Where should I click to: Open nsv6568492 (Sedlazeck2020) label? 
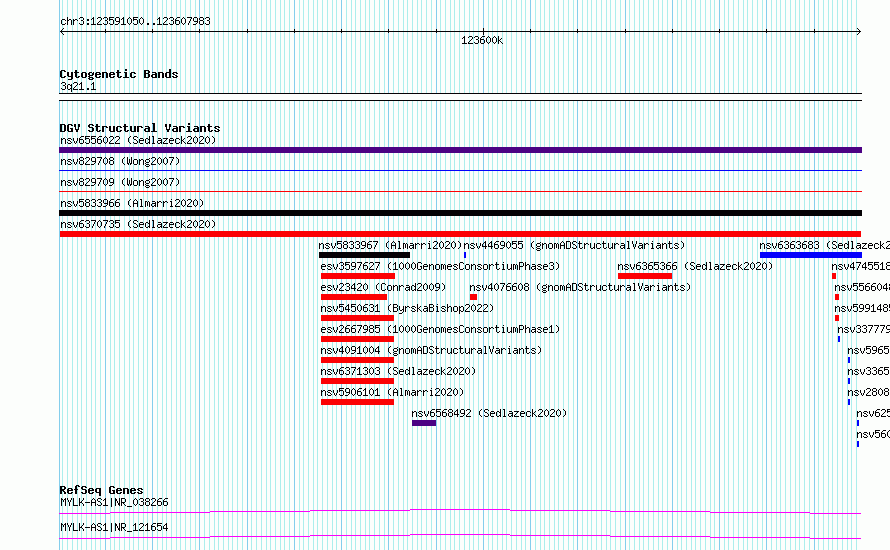coord(489,413)
